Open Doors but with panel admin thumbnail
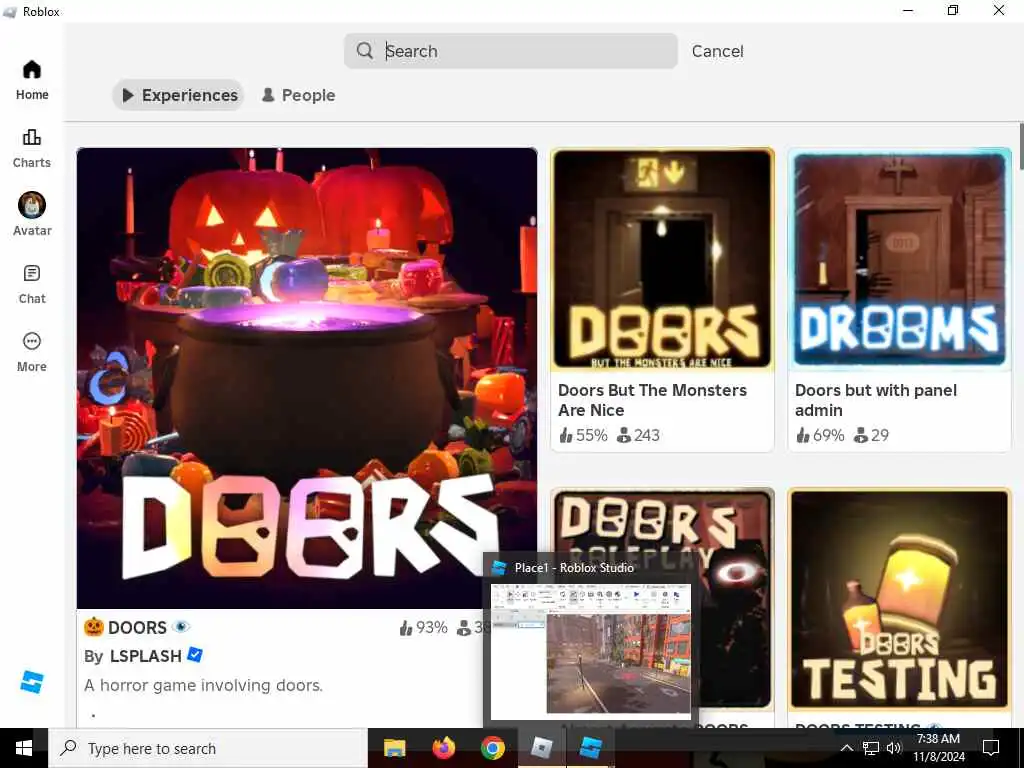Viewport: 1024px width, 768px height. [899, 259]
